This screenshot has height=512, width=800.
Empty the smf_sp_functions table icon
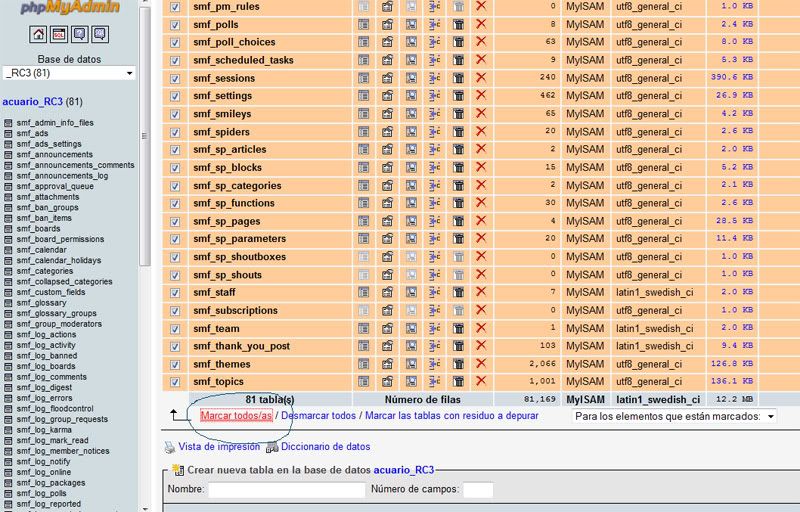(x=458, y=203)
